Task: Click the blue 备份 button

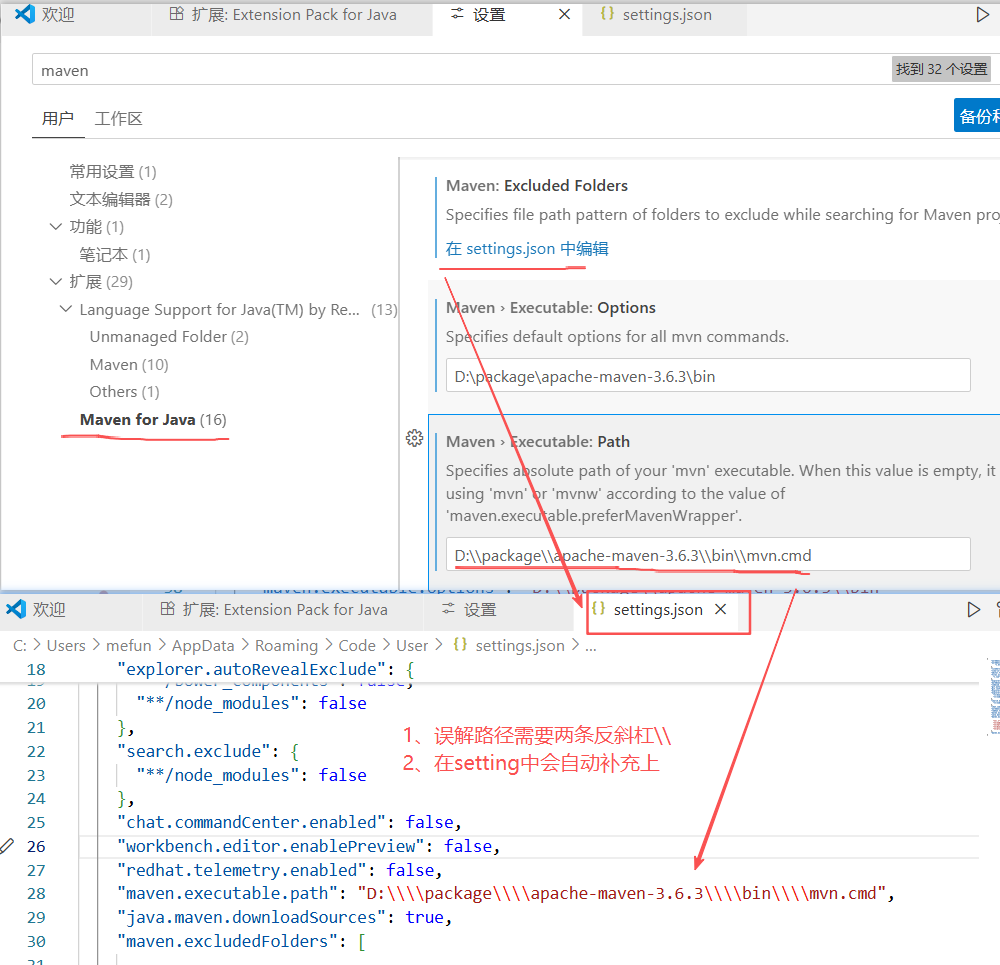Action: point(976,115)
